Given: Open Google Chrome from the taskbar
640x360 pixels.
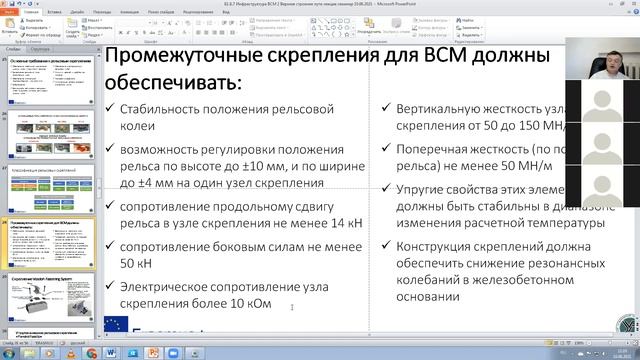Looking at the screenshot, I should pyautogui.click(x=91, y=353).
